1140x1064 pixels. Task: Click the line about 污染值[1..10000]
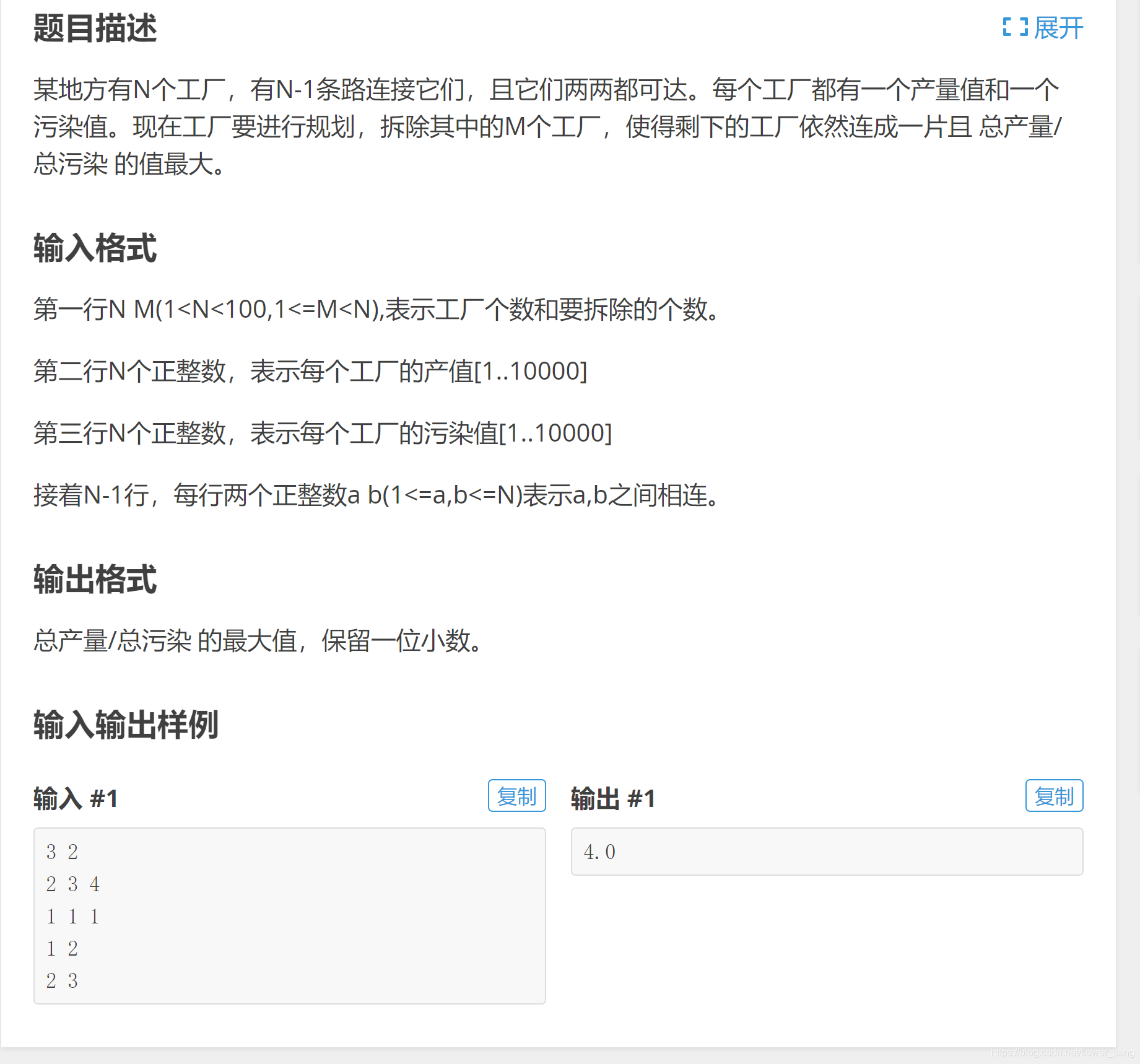[x=323, y=433]
